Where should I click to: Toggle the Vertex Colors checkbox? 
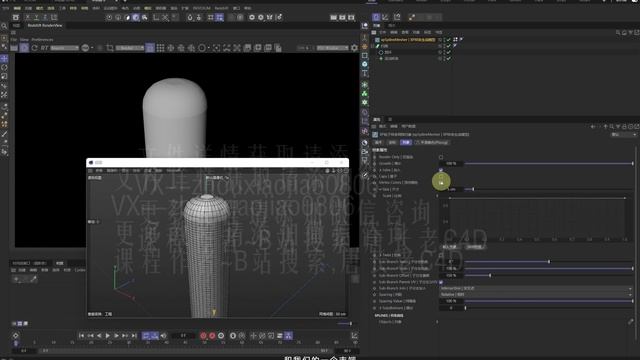tap(441, 183)
